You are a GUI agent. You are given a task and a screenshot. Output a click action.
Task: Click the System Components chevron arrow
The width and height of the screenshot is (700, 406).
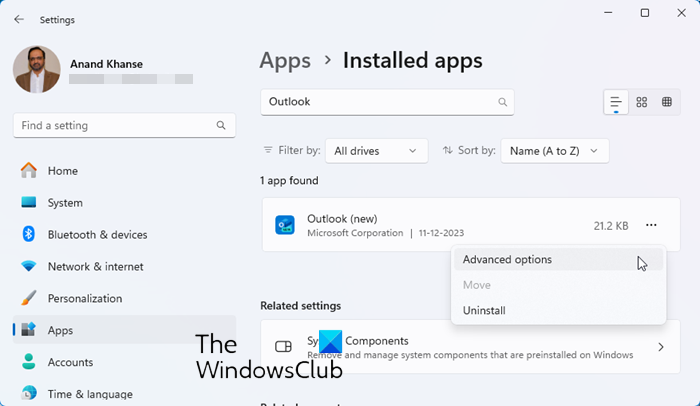[661, 347]
